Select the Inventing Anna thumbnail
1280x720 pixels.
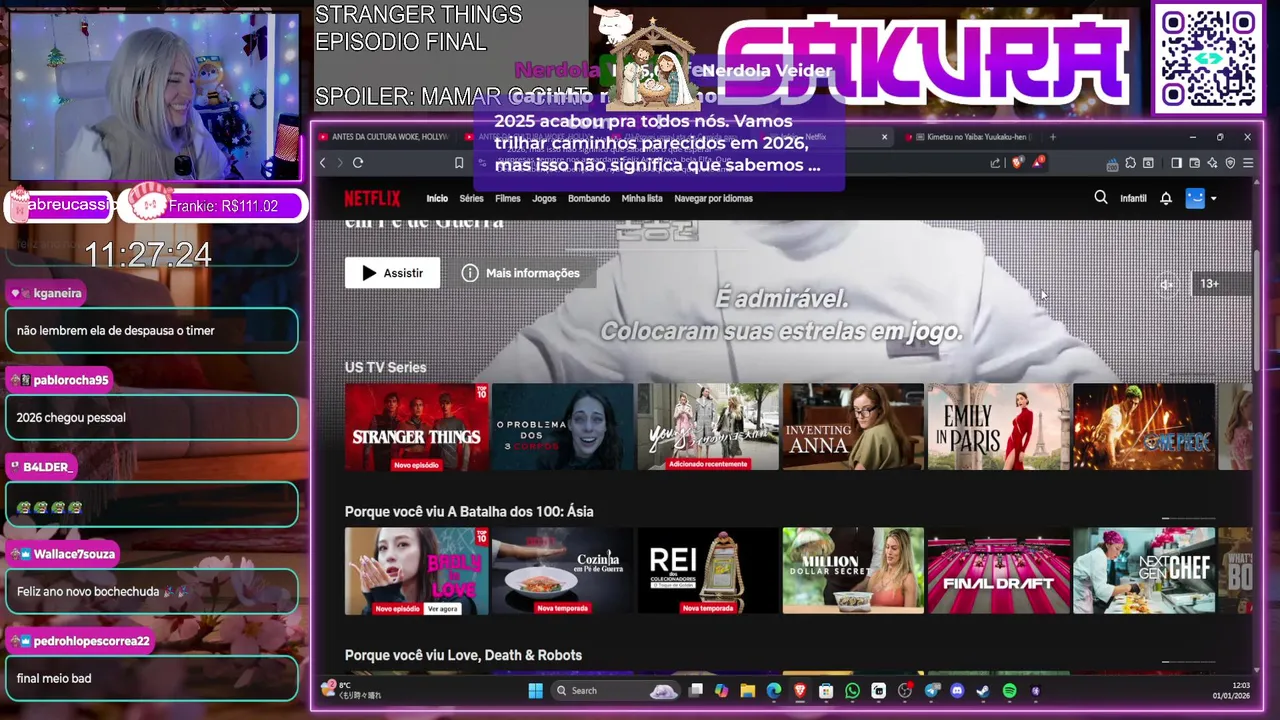pos(853,427)
